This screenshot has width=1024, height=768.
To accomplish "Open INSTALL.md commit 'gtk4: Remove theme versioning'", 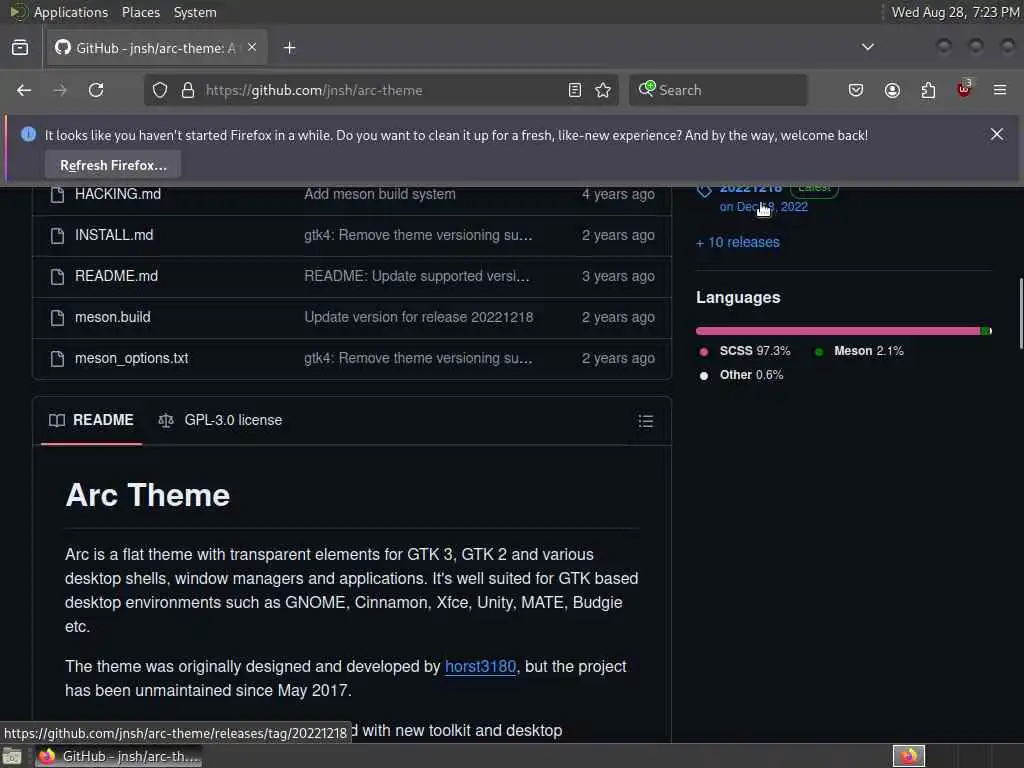I will click(418, 235).
